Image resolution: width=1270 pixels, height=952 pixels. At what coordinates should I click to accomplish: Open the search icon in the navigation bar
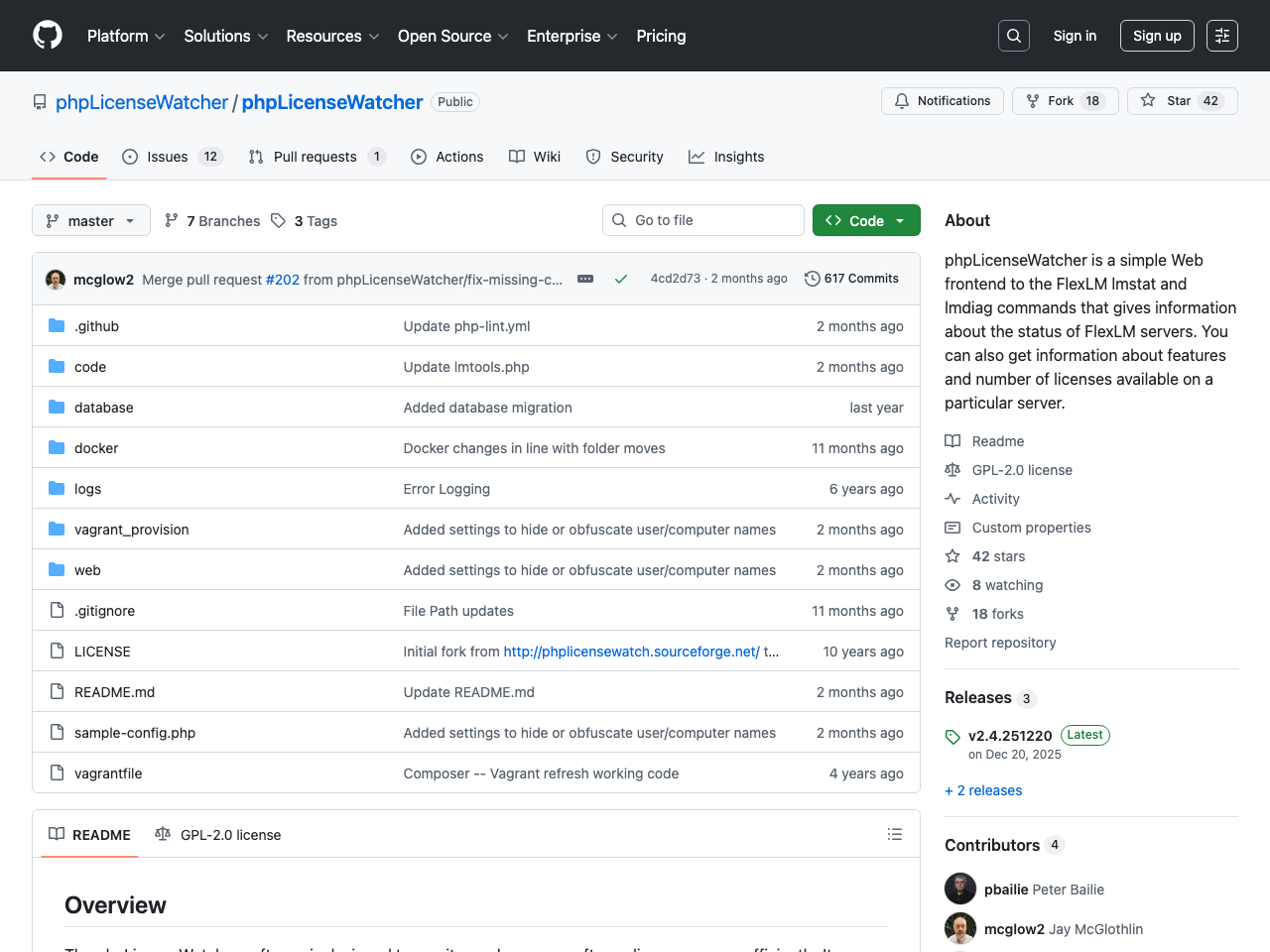1013,35
